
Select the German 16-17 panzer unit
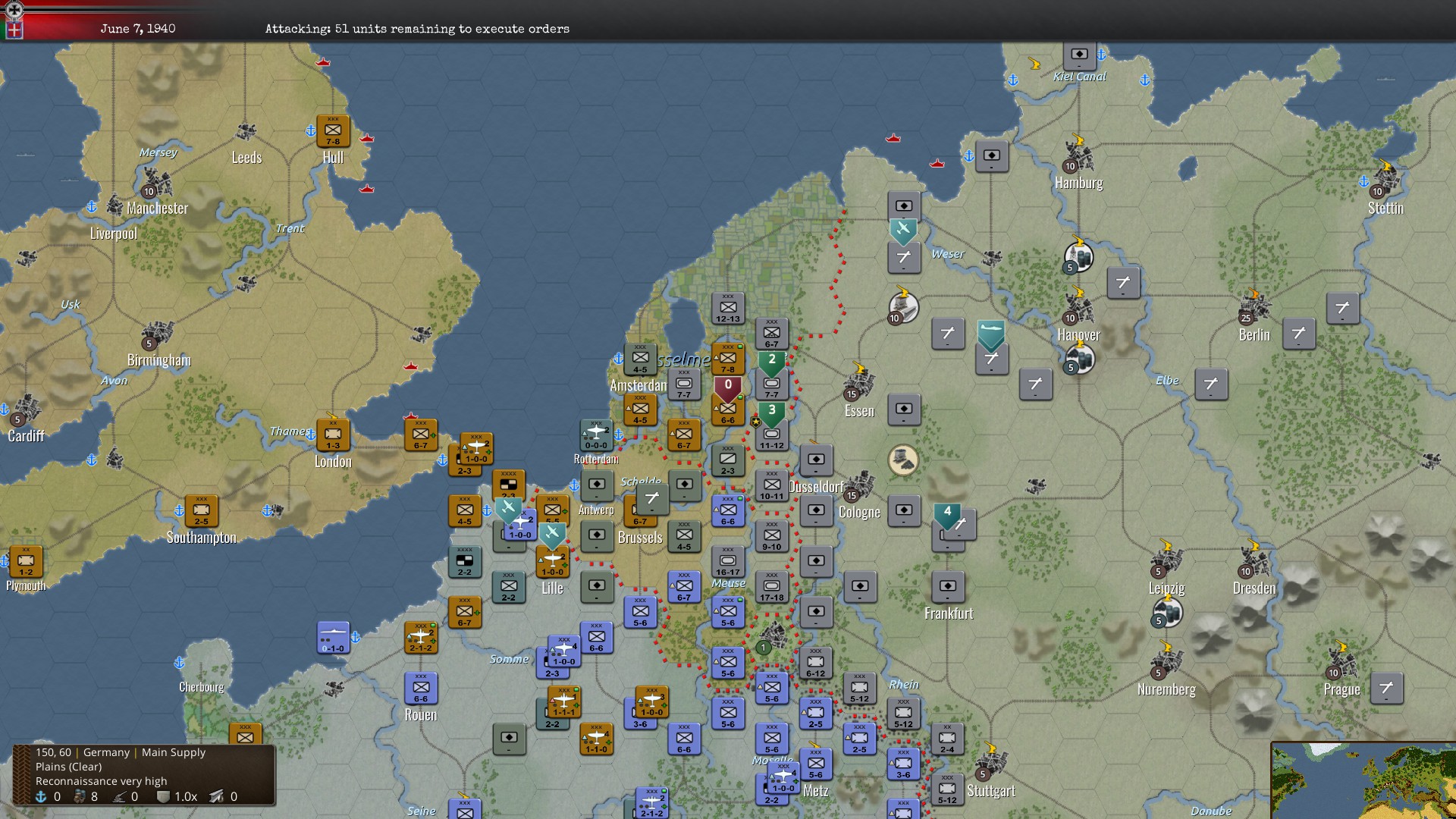pyautogui.click(x=728, y=562)
